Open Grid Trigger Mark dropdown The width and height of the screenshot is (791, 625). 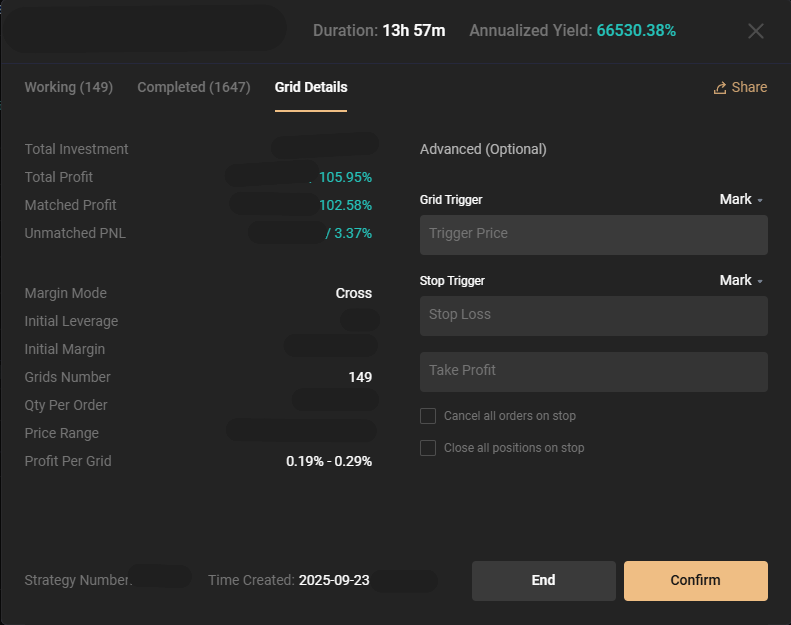tap(741, 200)
